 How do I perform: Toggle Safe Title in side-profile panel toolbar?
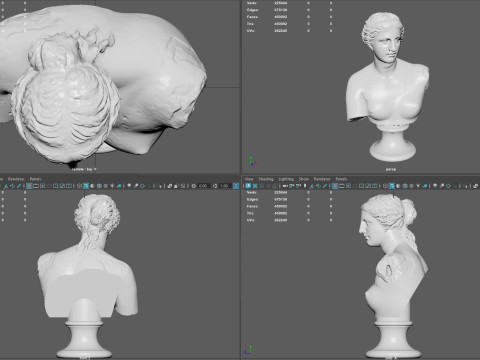374,186
